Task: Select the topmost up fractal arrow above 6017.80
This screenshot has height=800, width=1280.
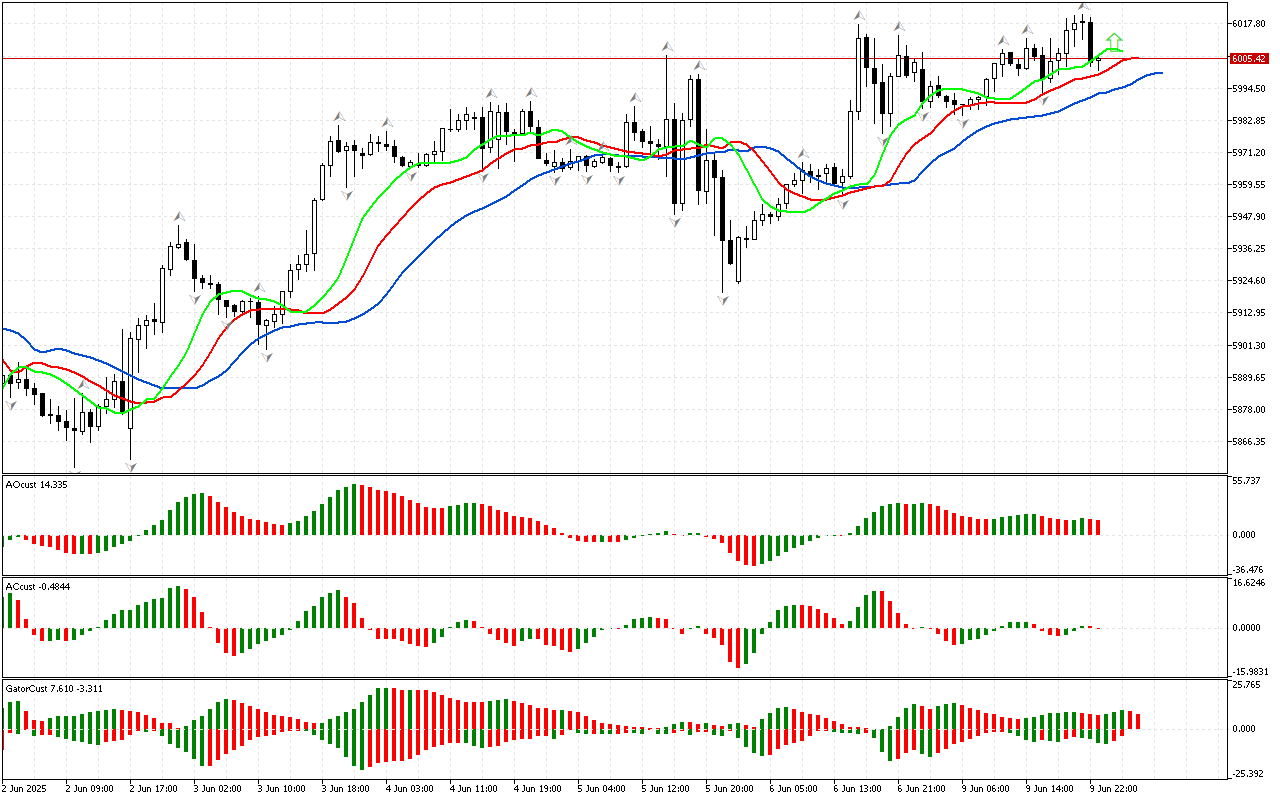Action: pos(1082,8)
